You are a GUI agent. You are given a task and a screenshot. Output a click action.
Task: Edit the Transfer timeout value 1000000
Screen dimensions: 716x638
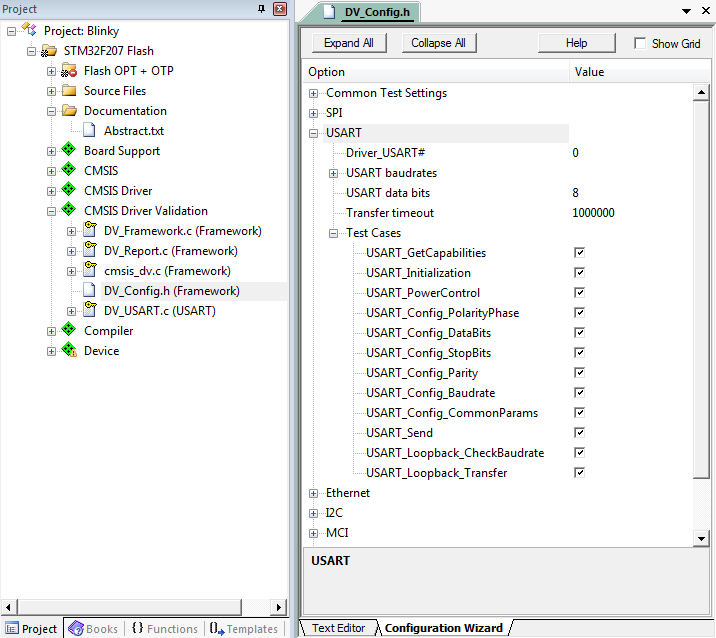pos(593,213)
